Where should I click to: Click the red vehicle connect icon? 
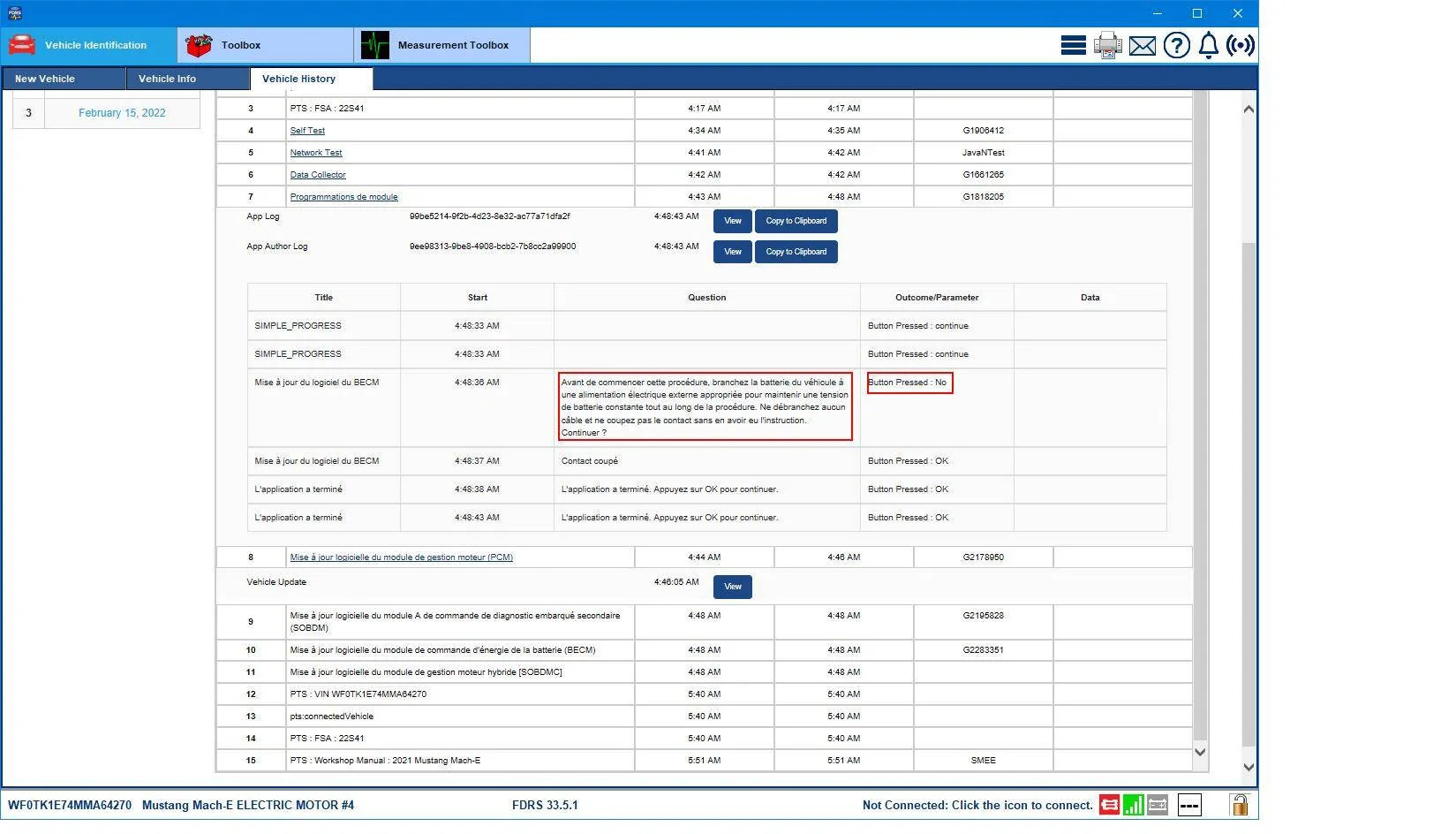click(1109, 805)
